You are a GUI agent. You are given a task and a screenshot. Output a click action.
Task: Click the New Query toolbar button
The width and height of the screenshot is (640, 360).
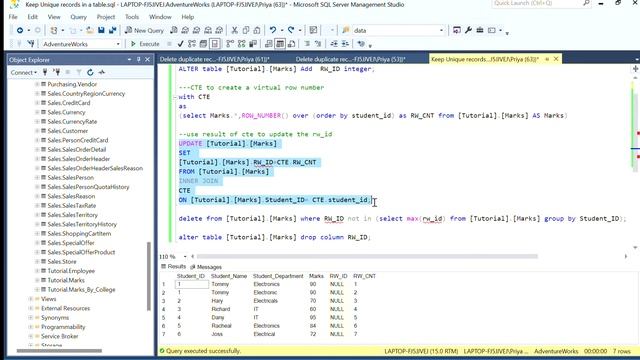point(144,30)
